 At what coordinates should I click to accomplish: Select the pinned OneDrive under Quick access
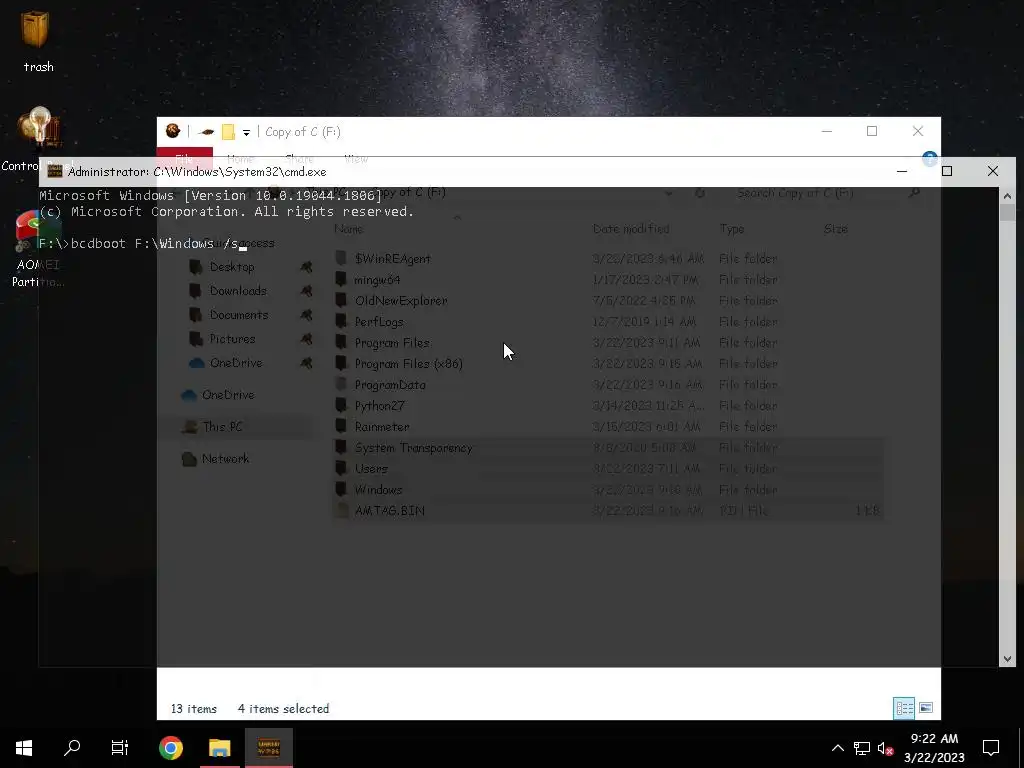point(236,363)
